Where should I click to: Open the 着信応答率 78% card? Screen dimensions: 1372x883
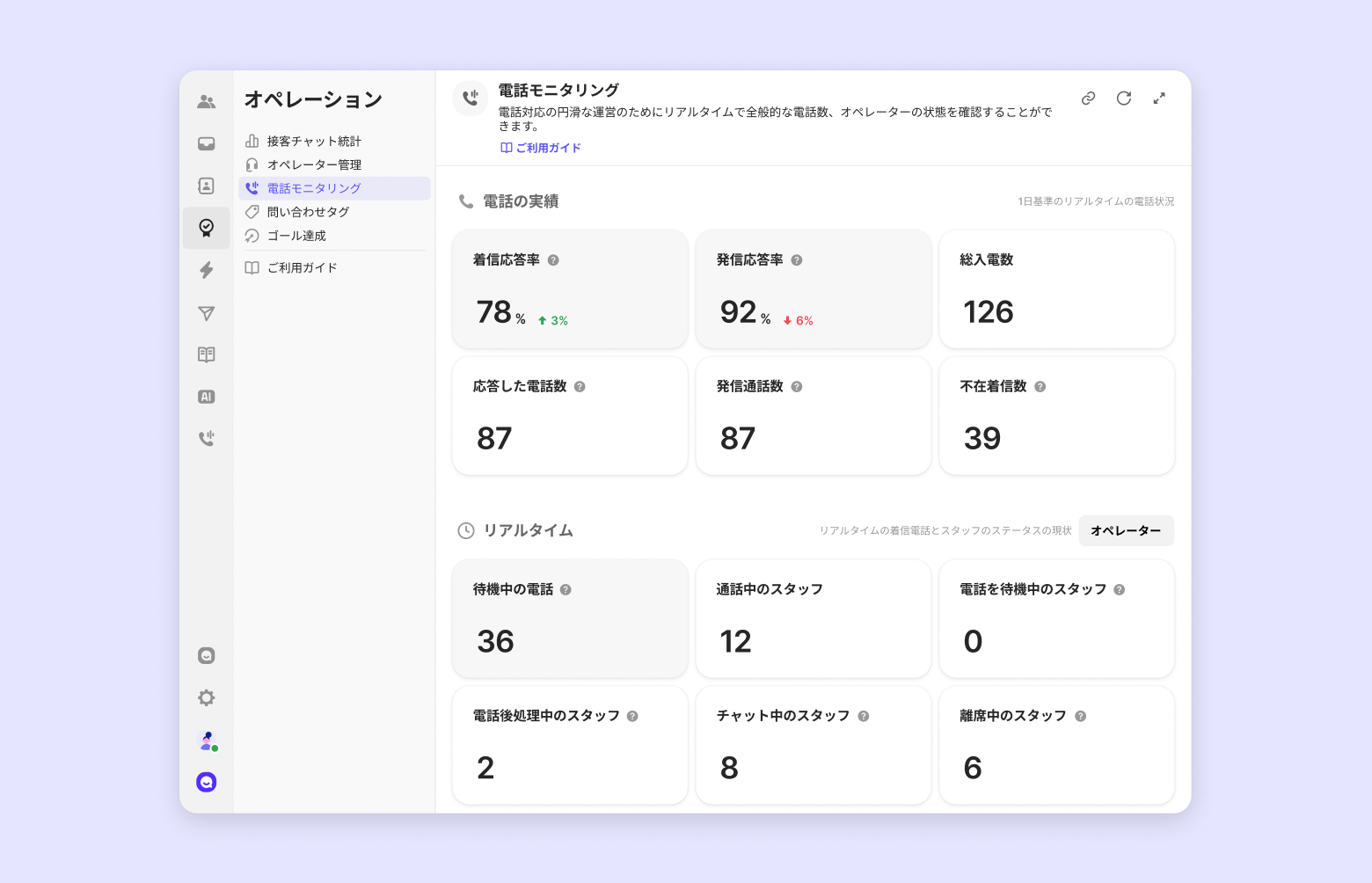click(x=570, y=289)
